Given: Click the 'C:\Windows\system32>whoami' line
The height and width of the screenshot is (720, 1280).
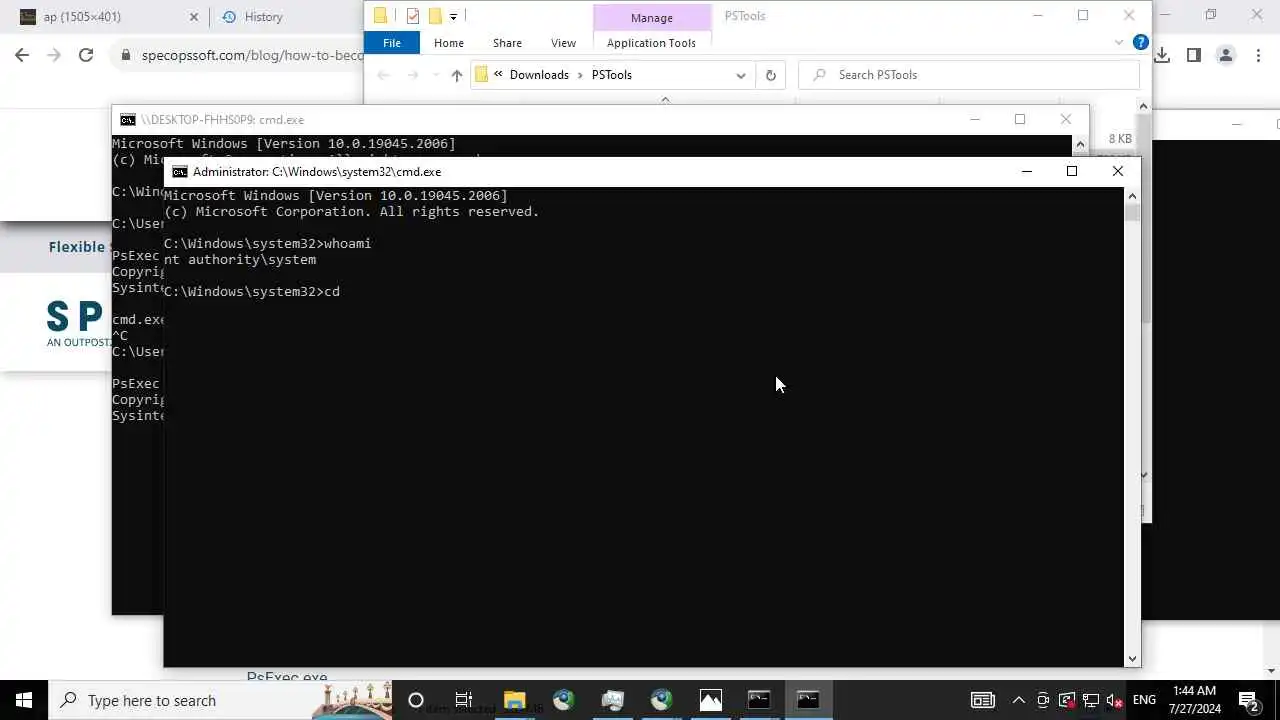Looking at the screenshot, I should tap(268, 244).
